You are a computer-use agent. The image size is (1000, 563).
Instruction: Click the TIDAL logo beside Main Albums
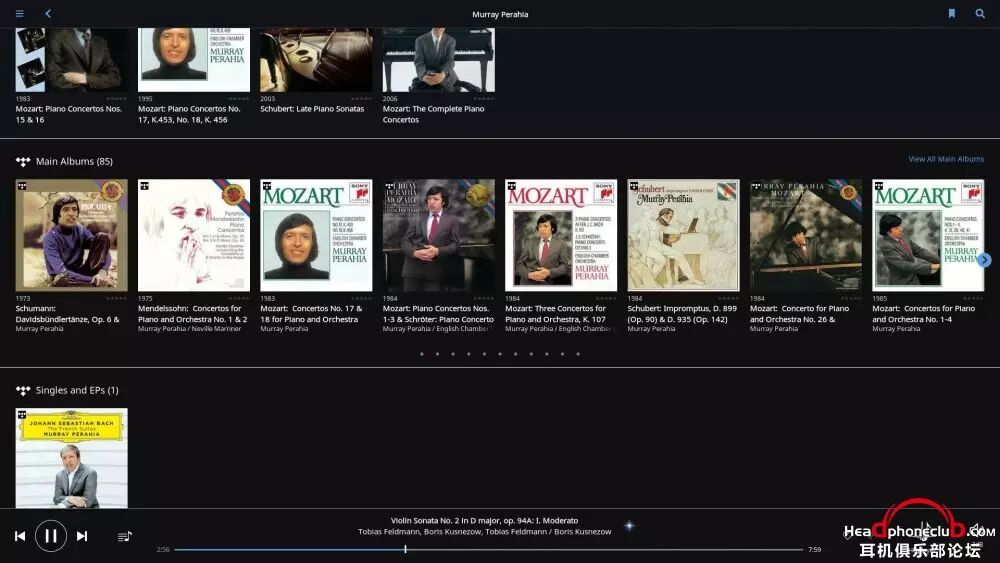click(23, 162)
